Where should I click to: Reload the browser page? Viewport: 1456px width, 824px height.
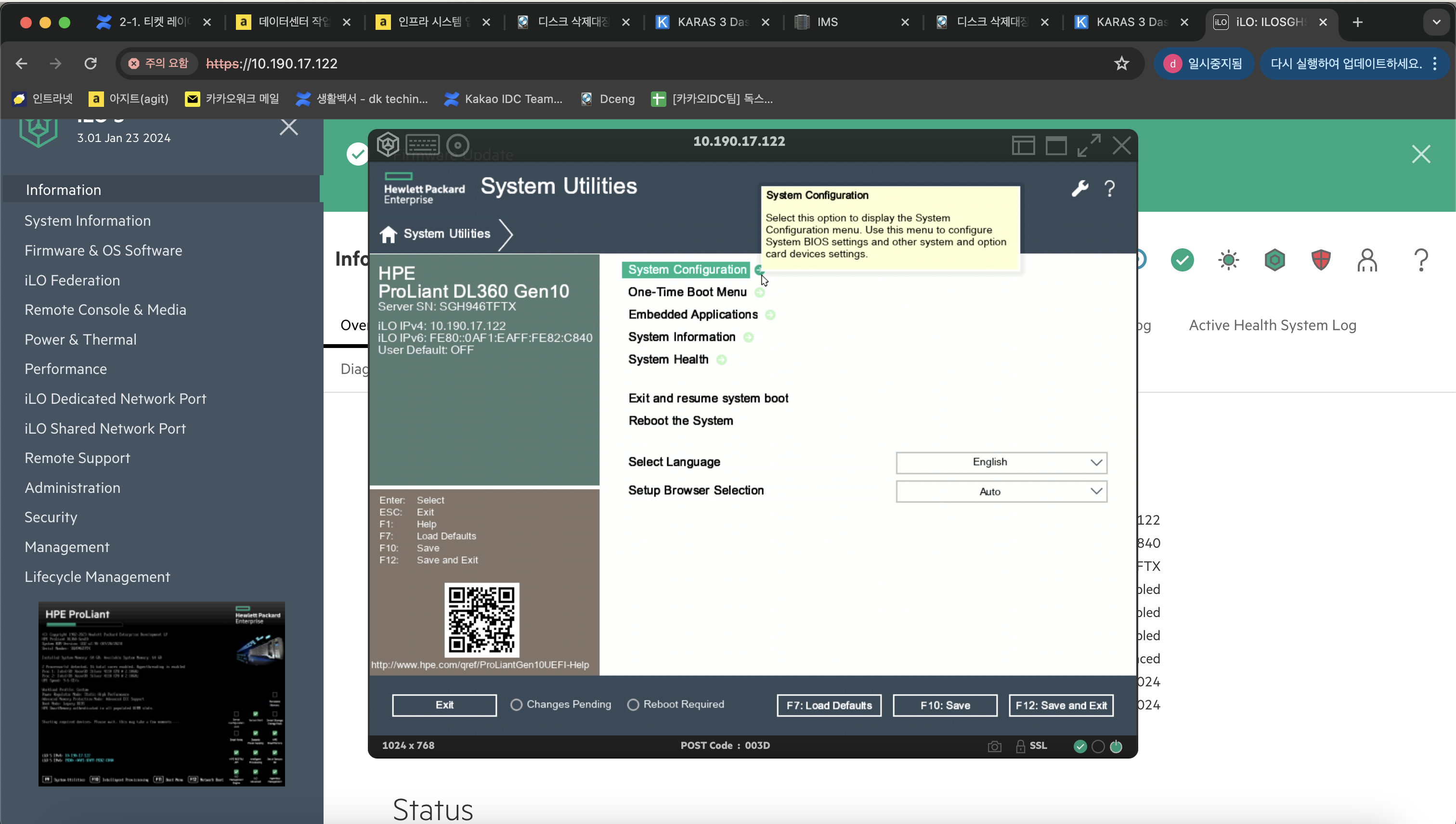91,64
